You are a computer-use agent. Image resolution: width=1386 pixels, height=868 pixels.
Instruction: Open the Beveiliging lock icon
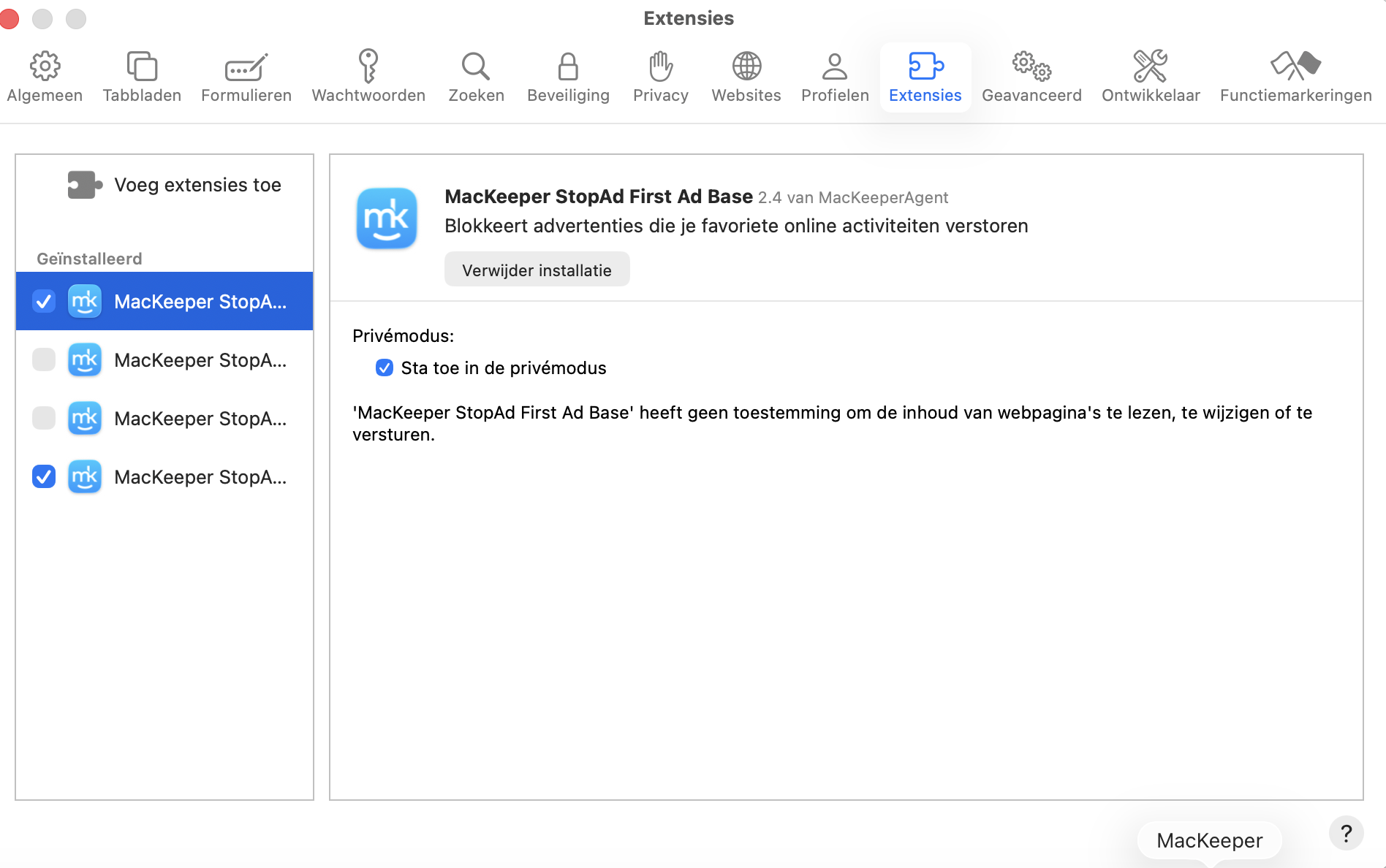[x=568, y=76]
